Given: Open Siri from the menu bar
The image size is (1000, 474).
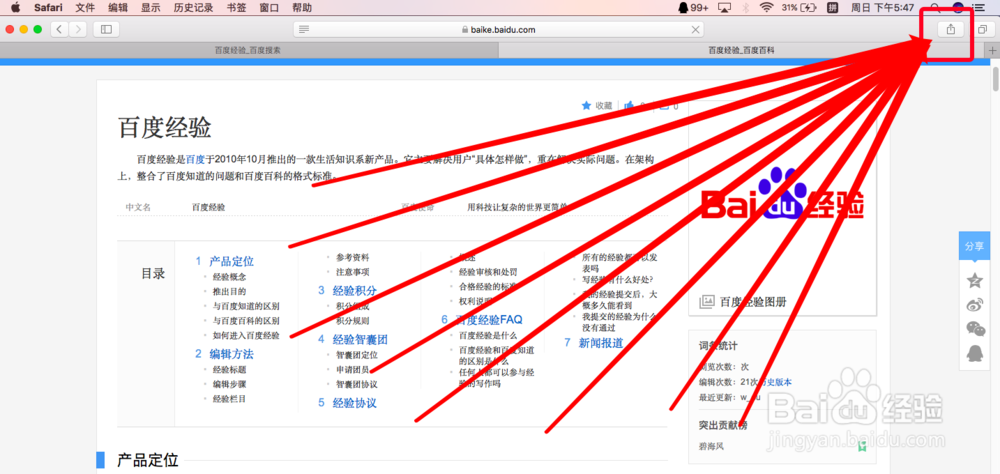Looking at the screenshot, I should [x=957, y=8].
